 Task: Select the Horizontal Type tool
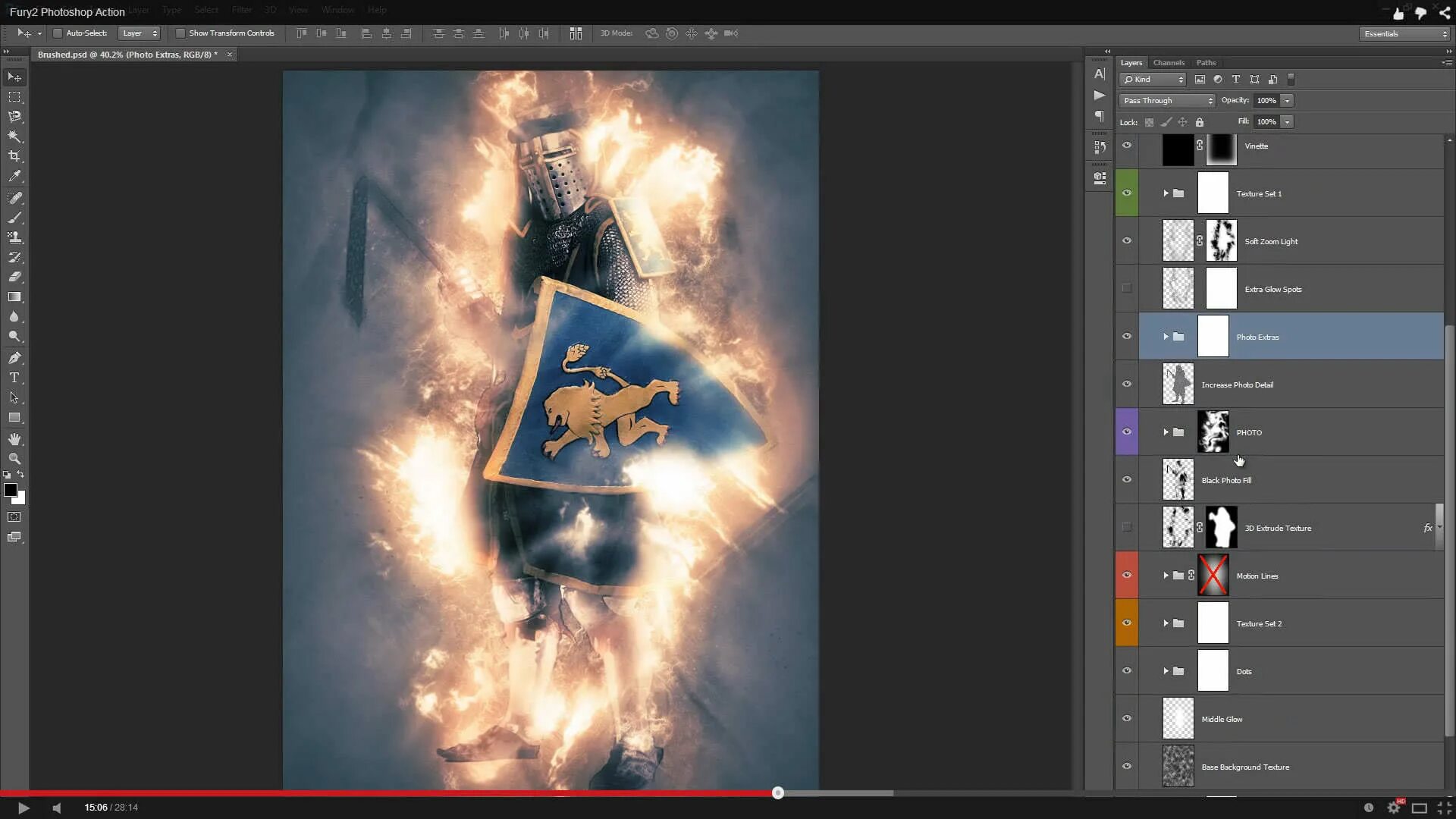tap(14, 378)
